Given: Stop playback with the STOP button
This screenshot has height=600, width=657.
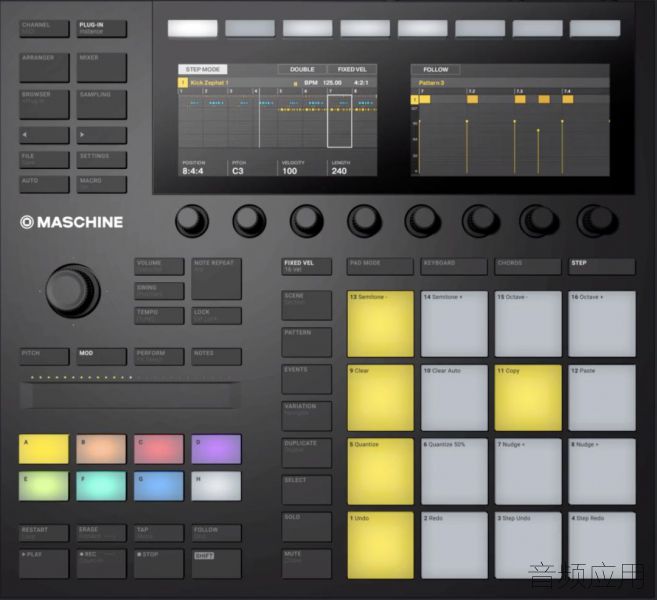Looking at the screenshot, I should click(159, 564).
